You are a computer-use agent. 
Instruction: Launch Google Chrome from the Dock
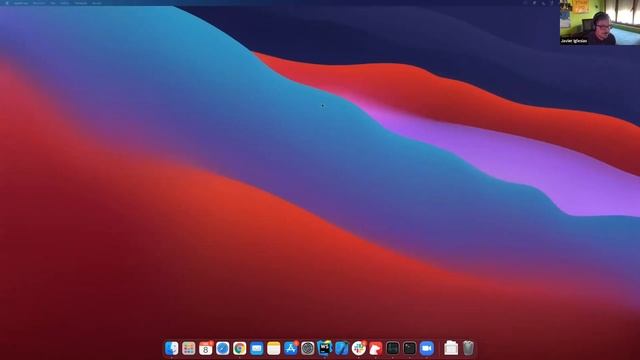tap(240, 348)
